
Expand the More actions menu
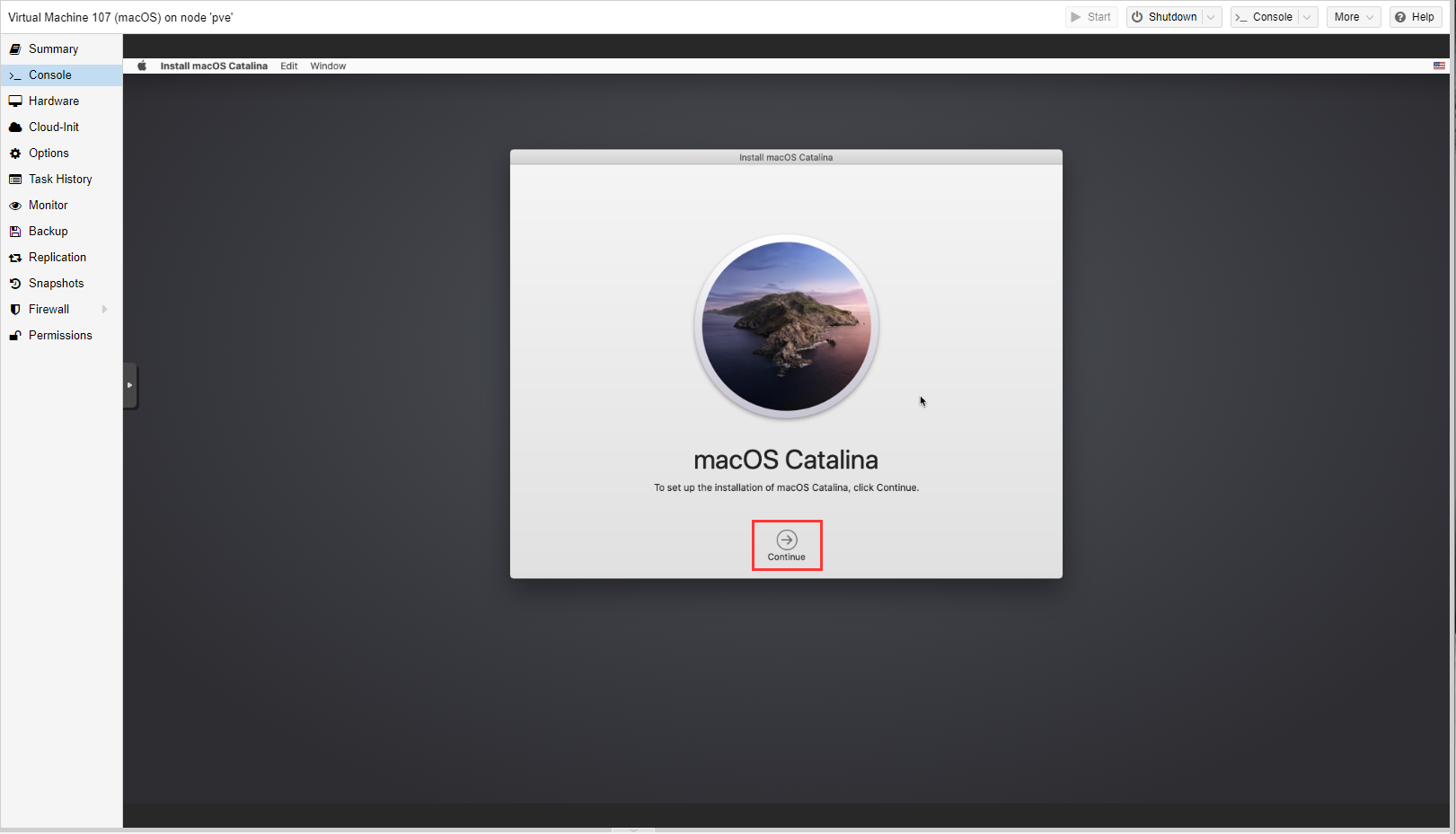point(1353,17)
